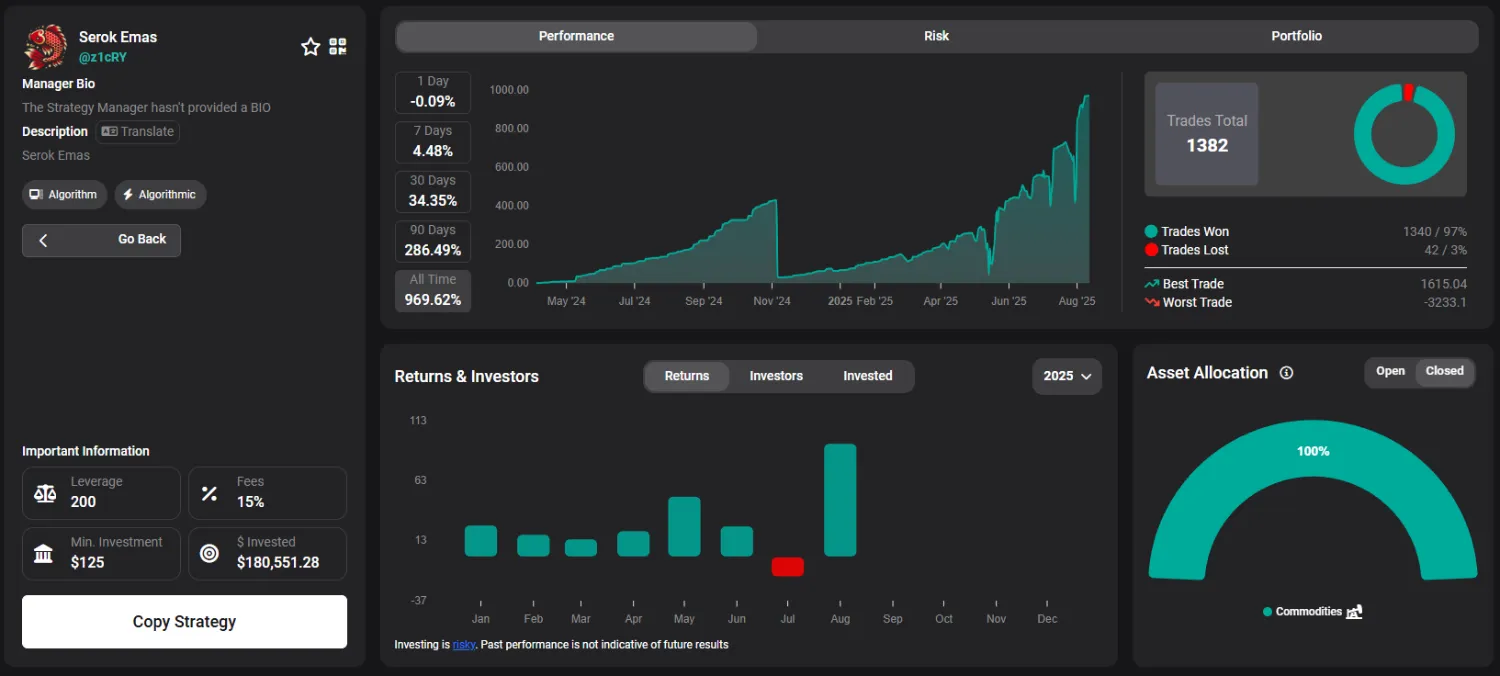This screenshot has height=676, width=1500.
Task: Click the green Commodities legend dot
Action: pyautogui.click(x=1267, y=612)
